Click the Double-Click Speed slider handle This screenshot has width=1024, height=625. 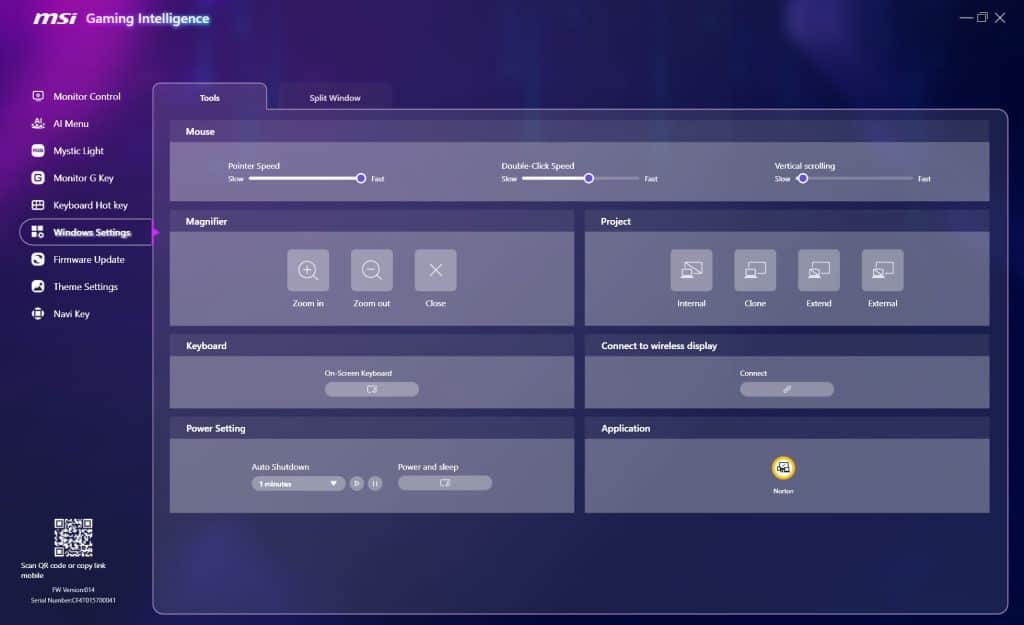point(589,178)
